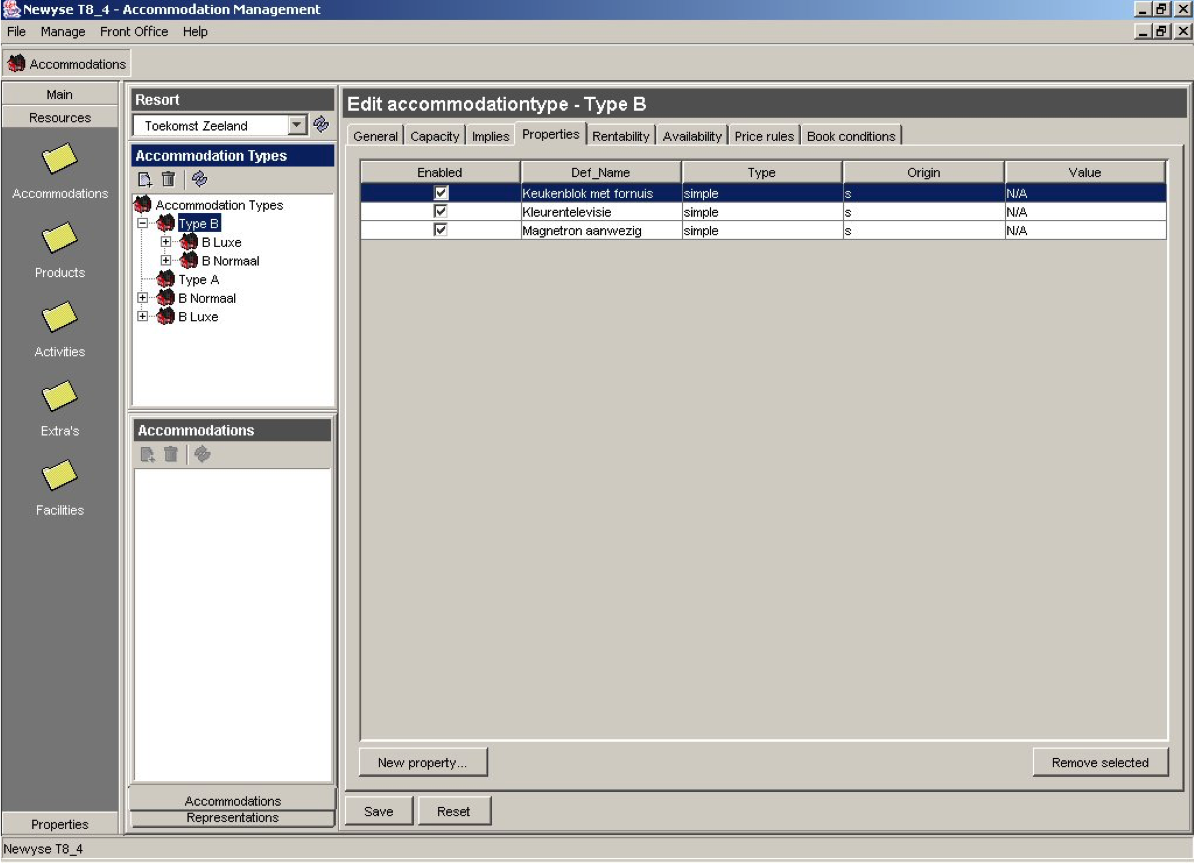
Task: Open the Front Office menu
Action: tap(134, 32)
